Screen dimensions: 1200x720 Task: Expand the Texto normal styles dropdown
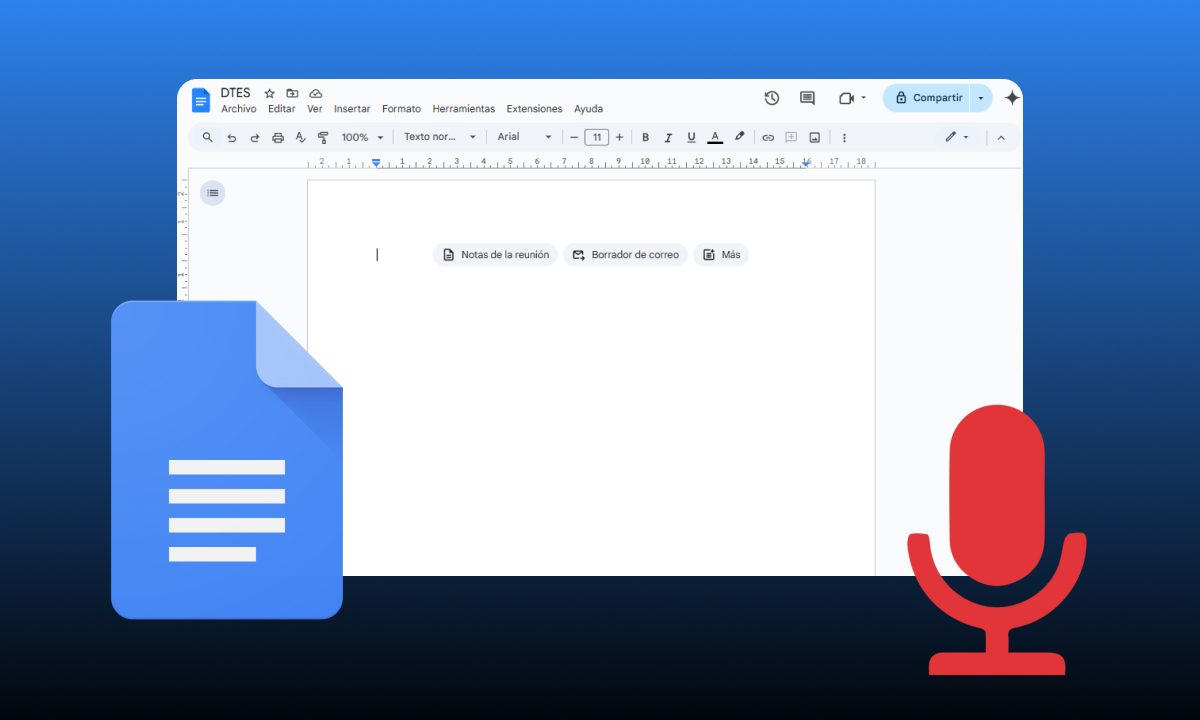440,137
